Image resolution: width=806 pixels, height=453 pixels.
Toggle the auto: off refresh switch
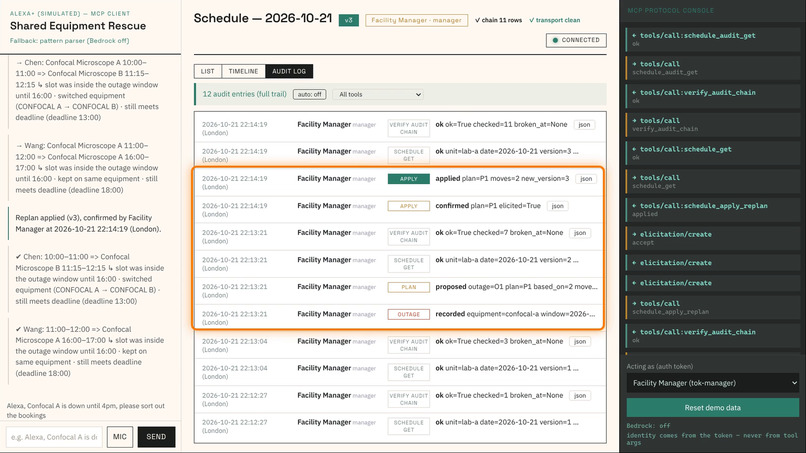[309, 94]
